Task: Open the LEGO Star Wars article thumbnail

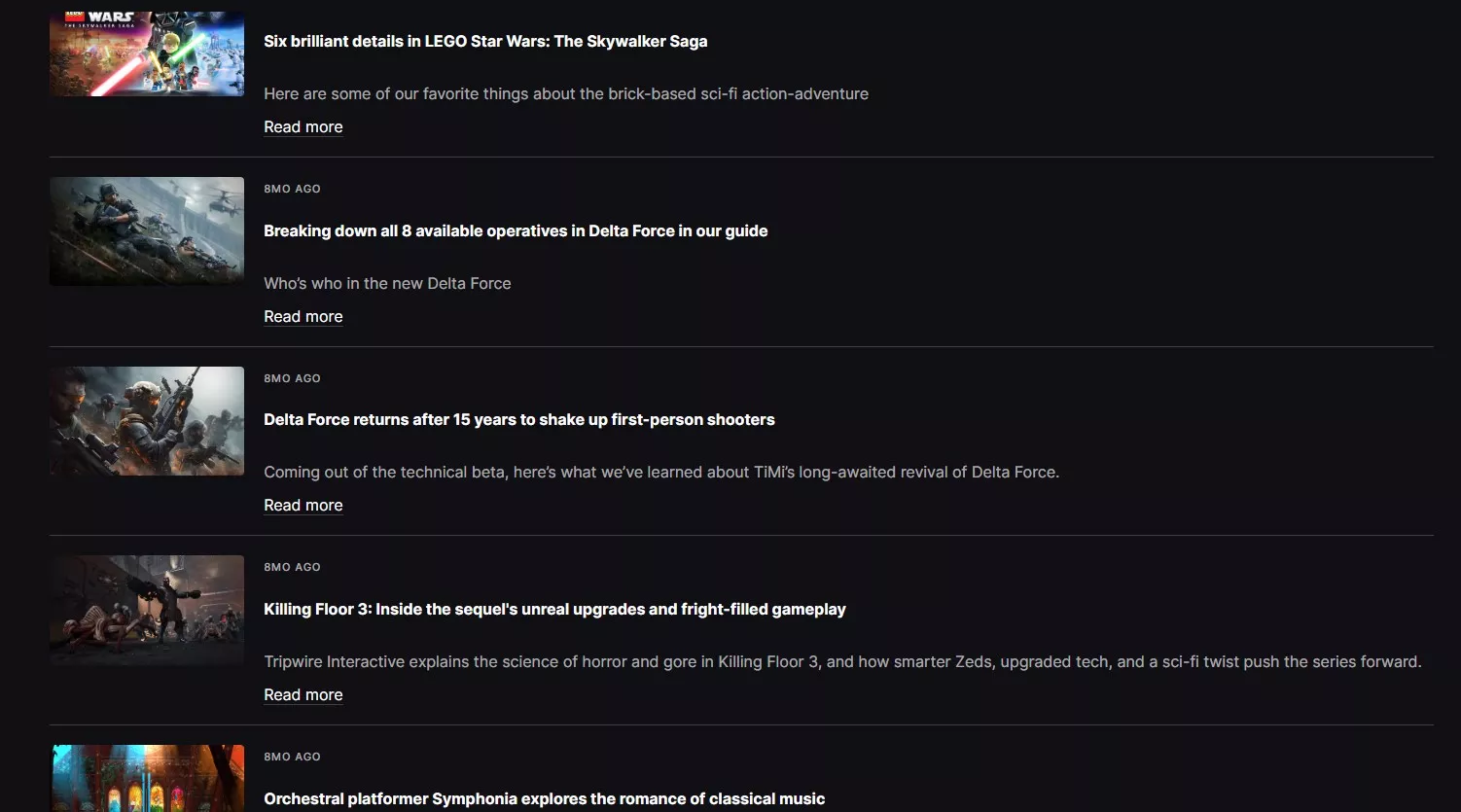Action: point(147,53)
